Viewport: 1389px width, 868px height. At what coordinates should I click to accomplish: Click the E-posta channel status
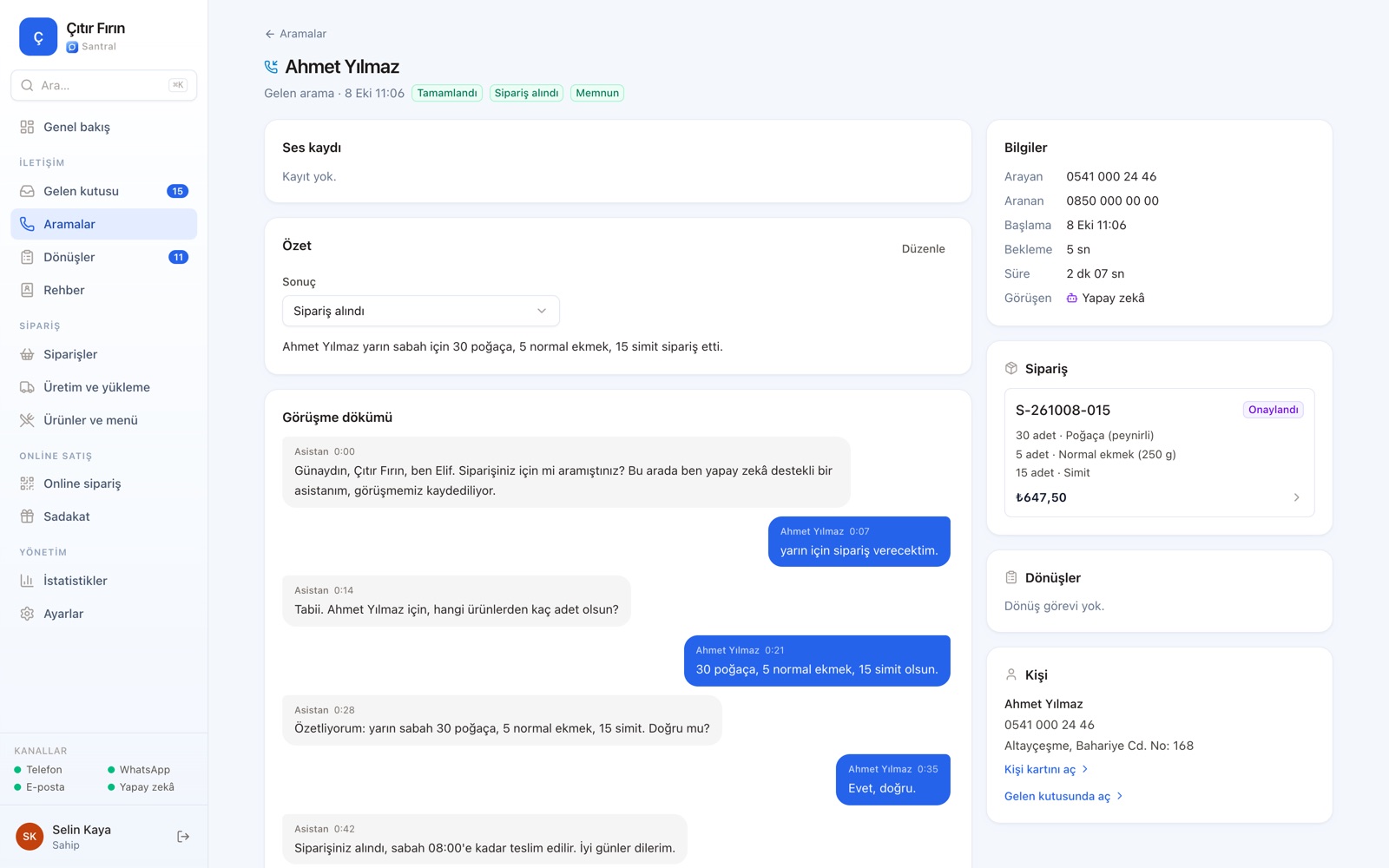tap(39, 787)
